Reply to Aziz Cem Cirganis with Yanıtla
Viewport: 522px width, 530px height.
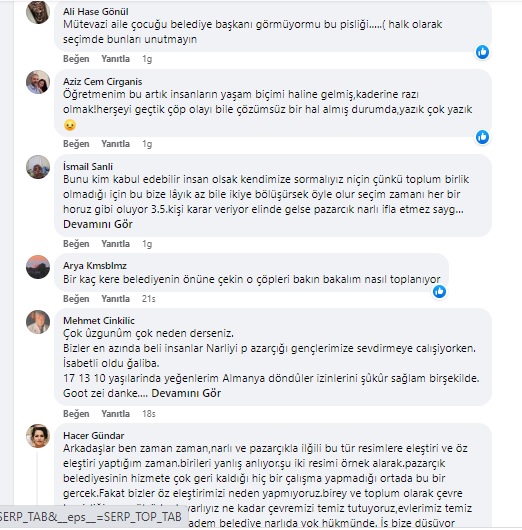point(116,144)
